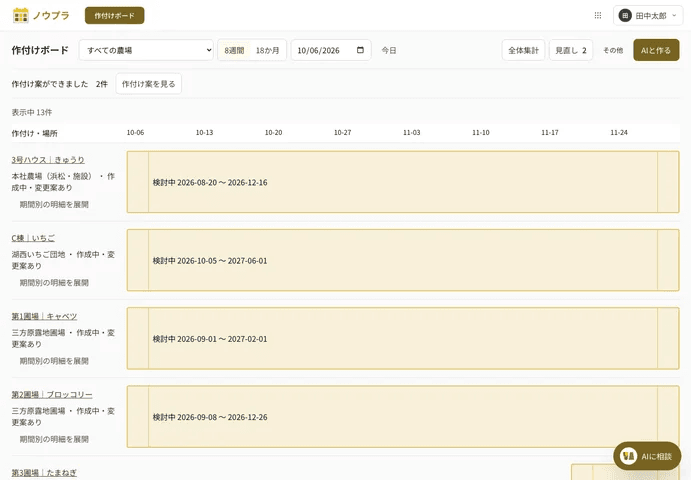This screenshot has height=480, width=691.
Task: Click the 11-10 week header
Action: (x=481, y=132)
